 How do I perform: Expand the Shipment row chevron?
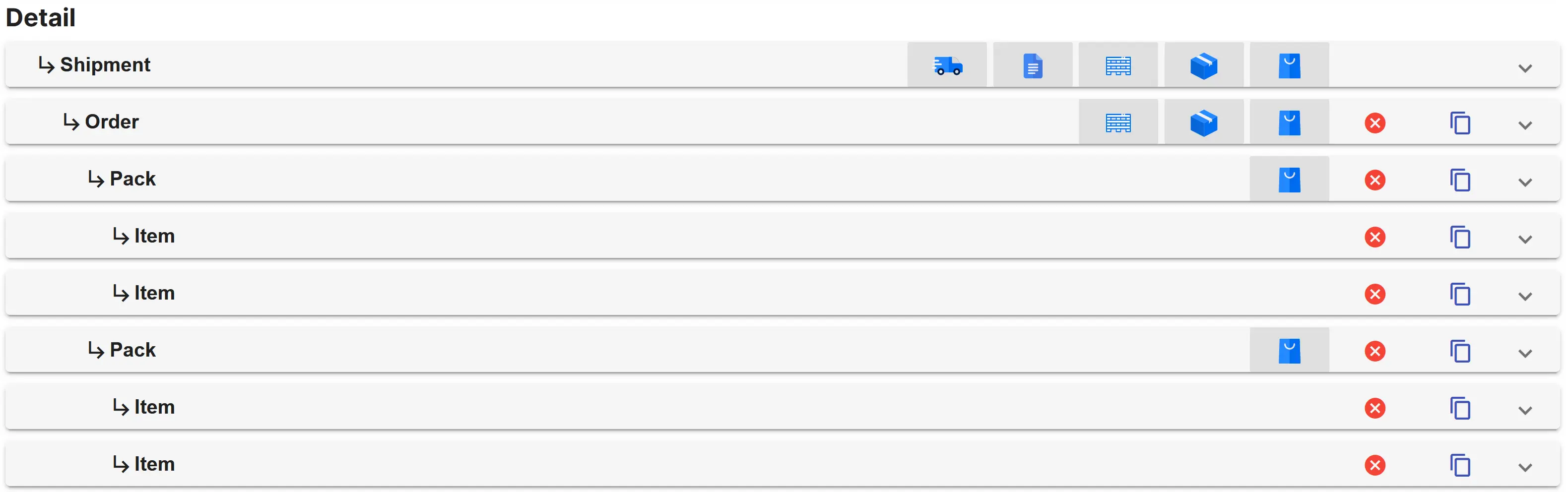1525,68
